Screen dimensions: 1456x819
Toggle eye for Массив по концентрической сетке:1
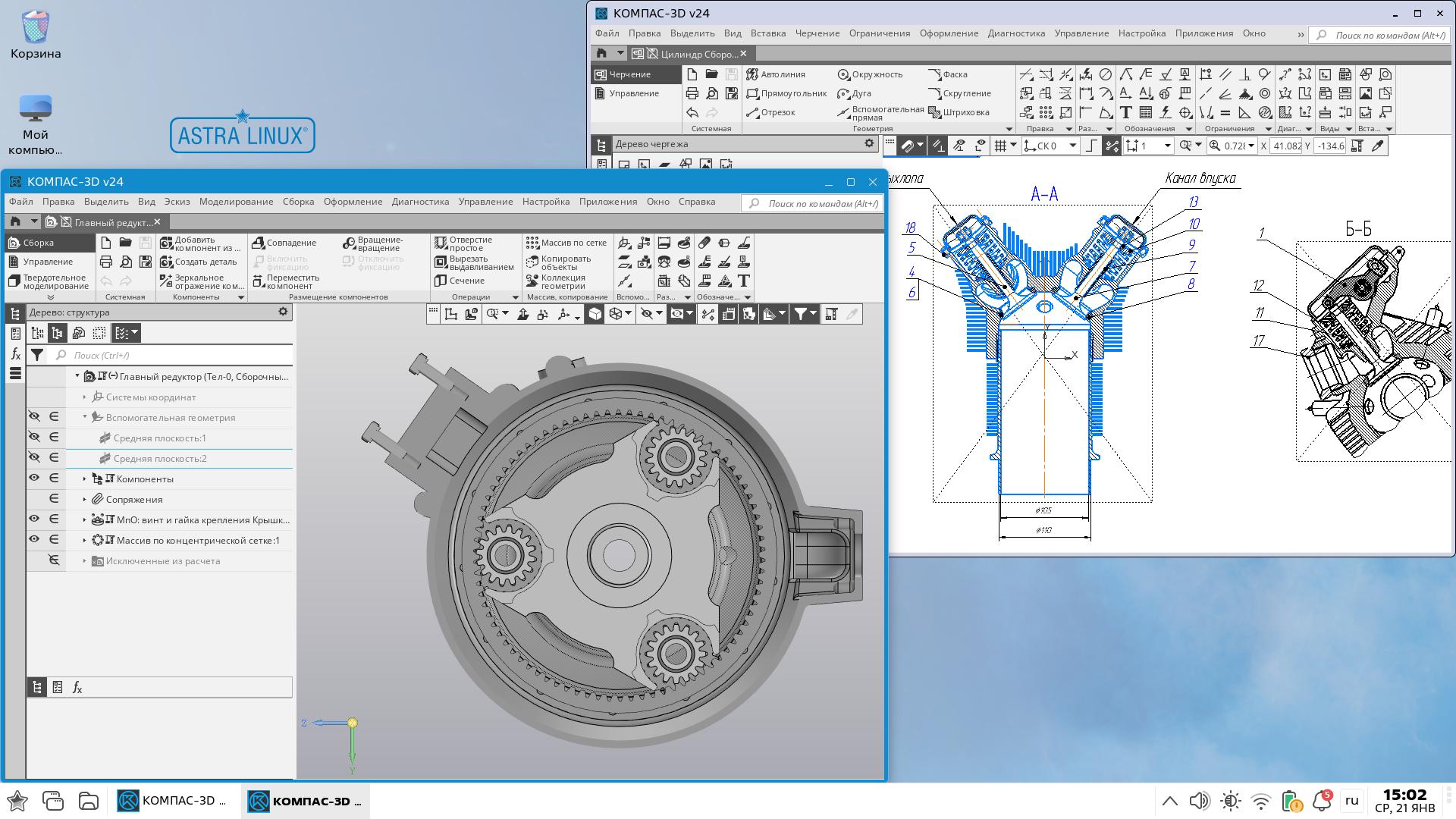[x=34, y=540]
